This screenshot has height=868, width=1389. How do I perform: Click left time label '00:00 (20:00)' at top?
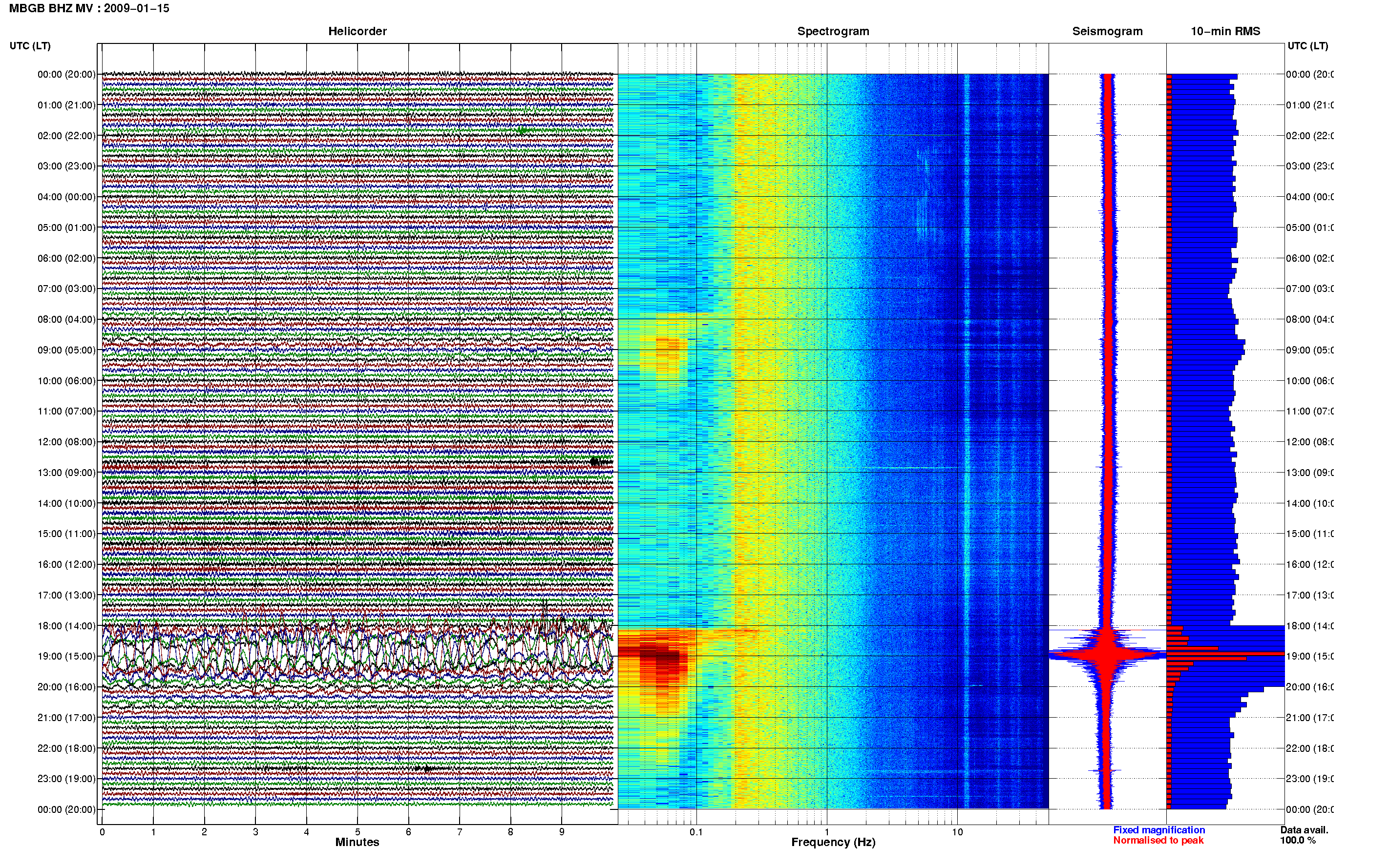pos(66,74)
